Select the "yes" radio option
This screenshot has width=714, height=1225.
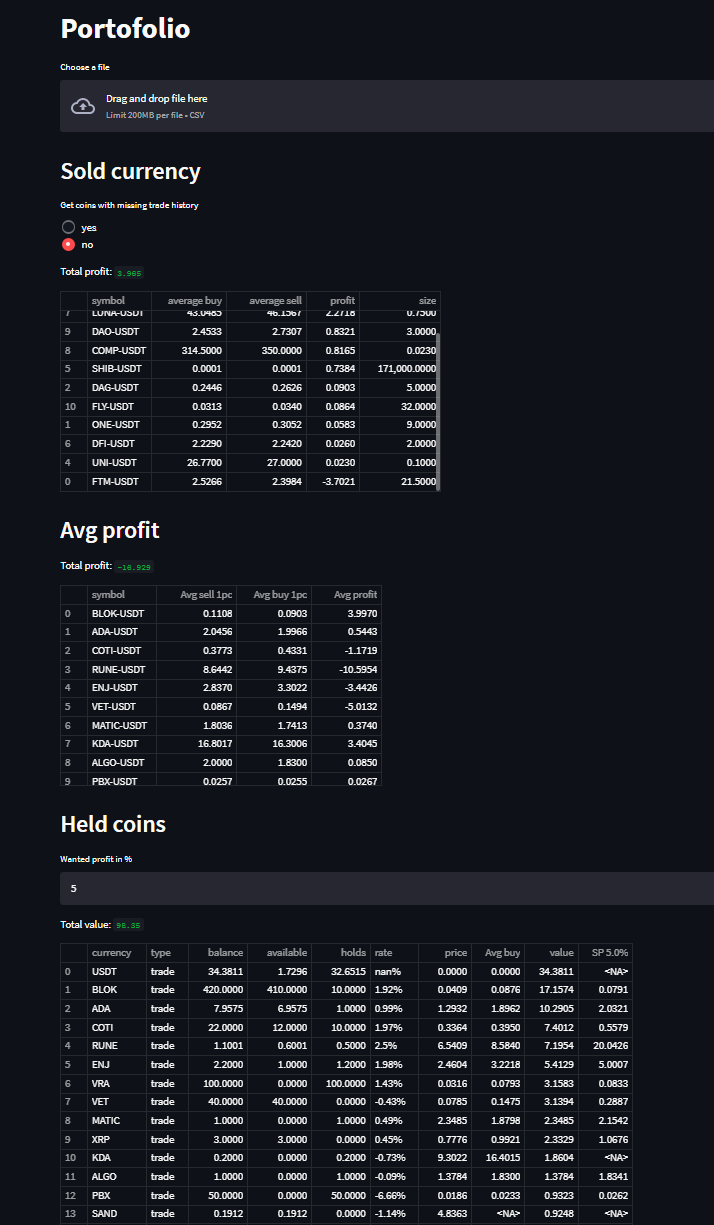tap(69, 227)
